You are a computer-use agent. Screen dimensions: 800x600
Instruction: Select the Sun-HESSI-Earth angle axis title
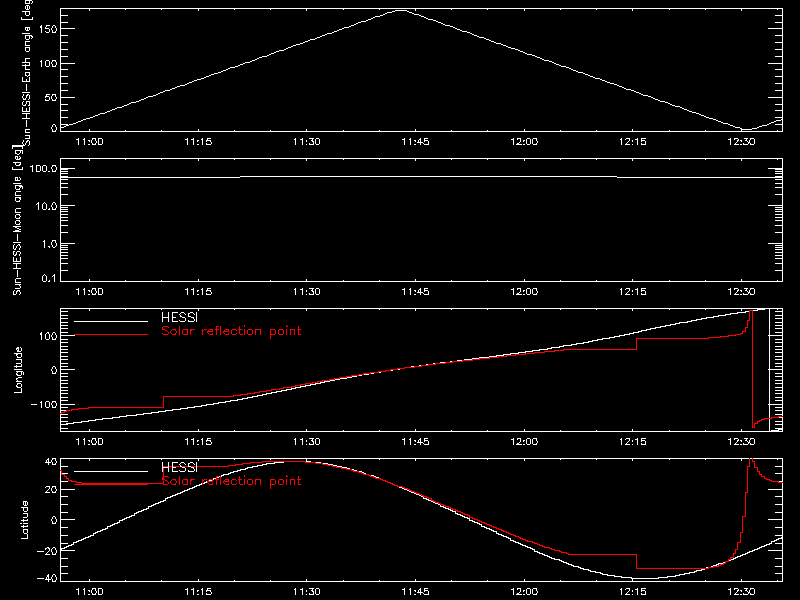pyautogui.click(x=27, y=73)
